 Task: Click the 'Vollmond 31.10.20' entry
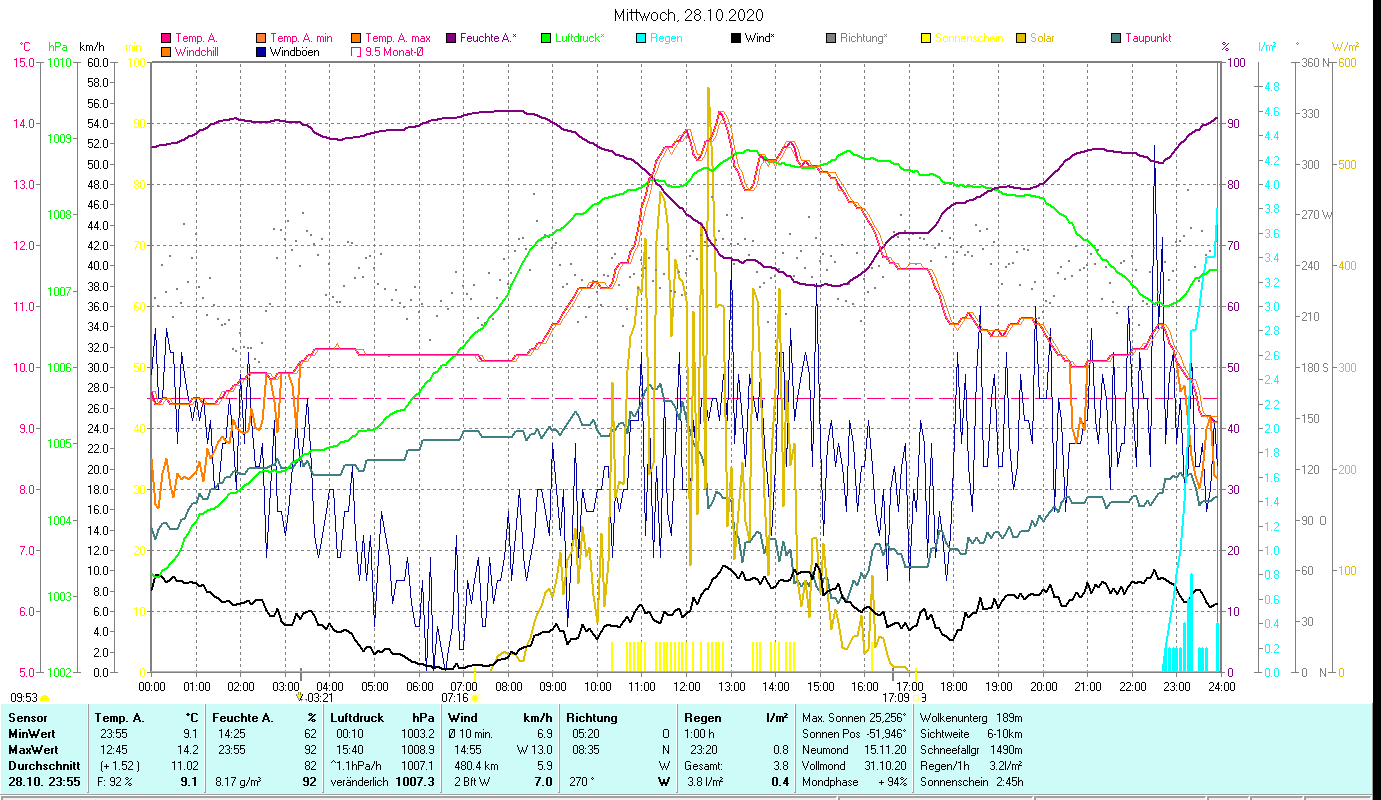click(854, 766)
